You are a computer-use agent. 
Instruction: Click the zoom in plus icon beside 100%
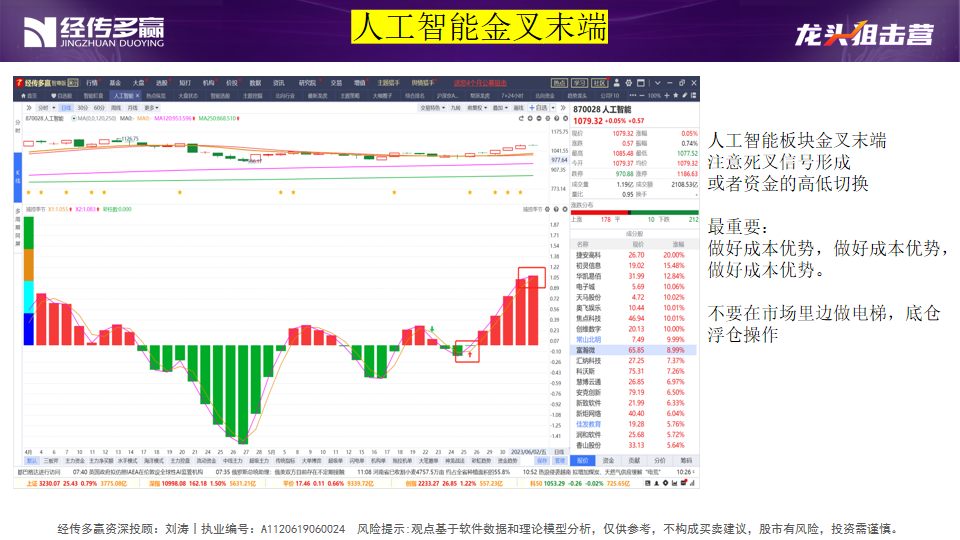(667, 96)
